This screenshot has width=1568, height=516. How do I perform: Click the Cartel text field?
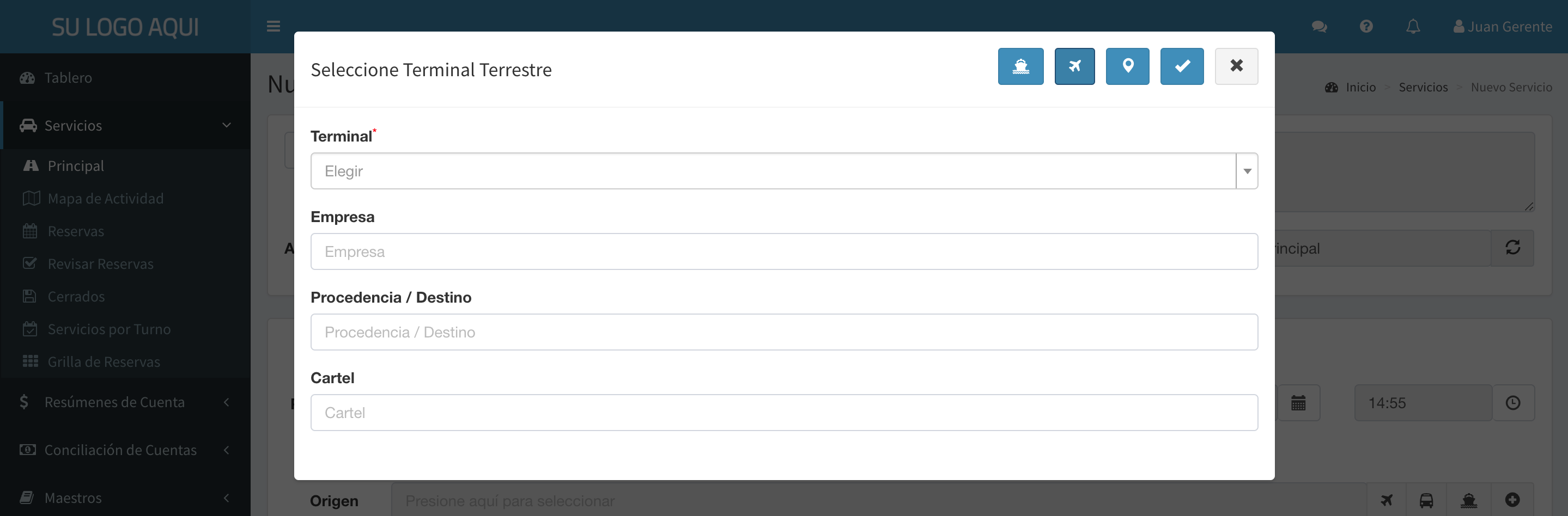(783, 413)
